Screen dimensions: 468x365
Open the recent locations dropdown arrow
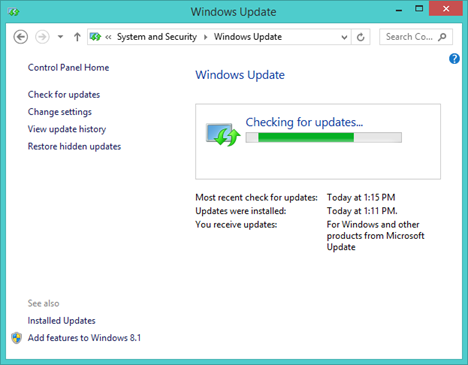[60, 37]
